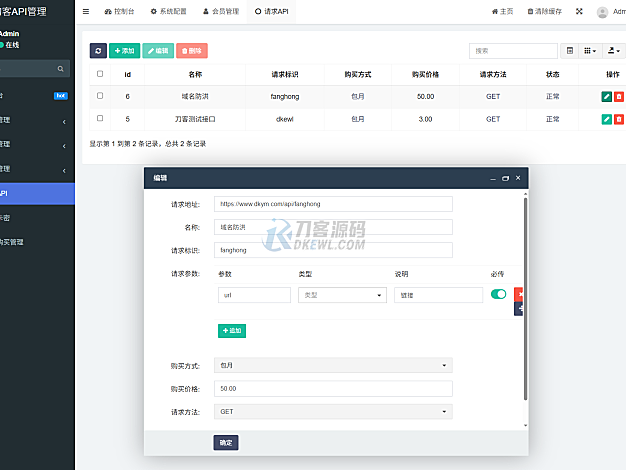Click the 3.00 price cell

(x=425, y=119)
